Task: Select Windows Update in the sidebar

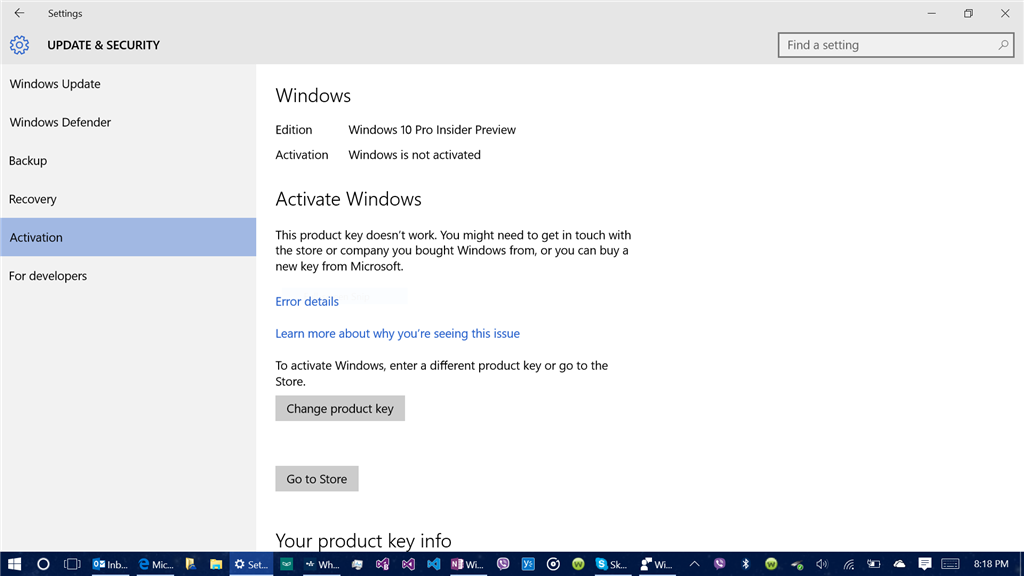Action: [128, 84]
